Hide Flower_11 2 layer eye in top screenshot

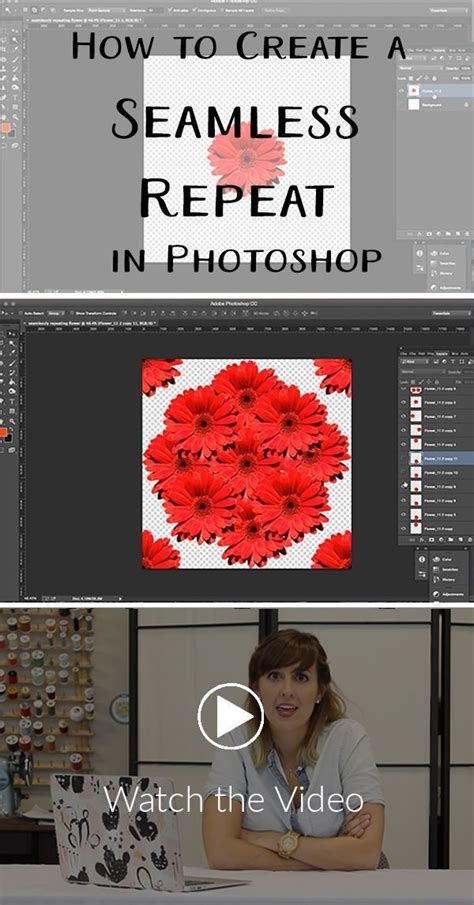[401, 91]
